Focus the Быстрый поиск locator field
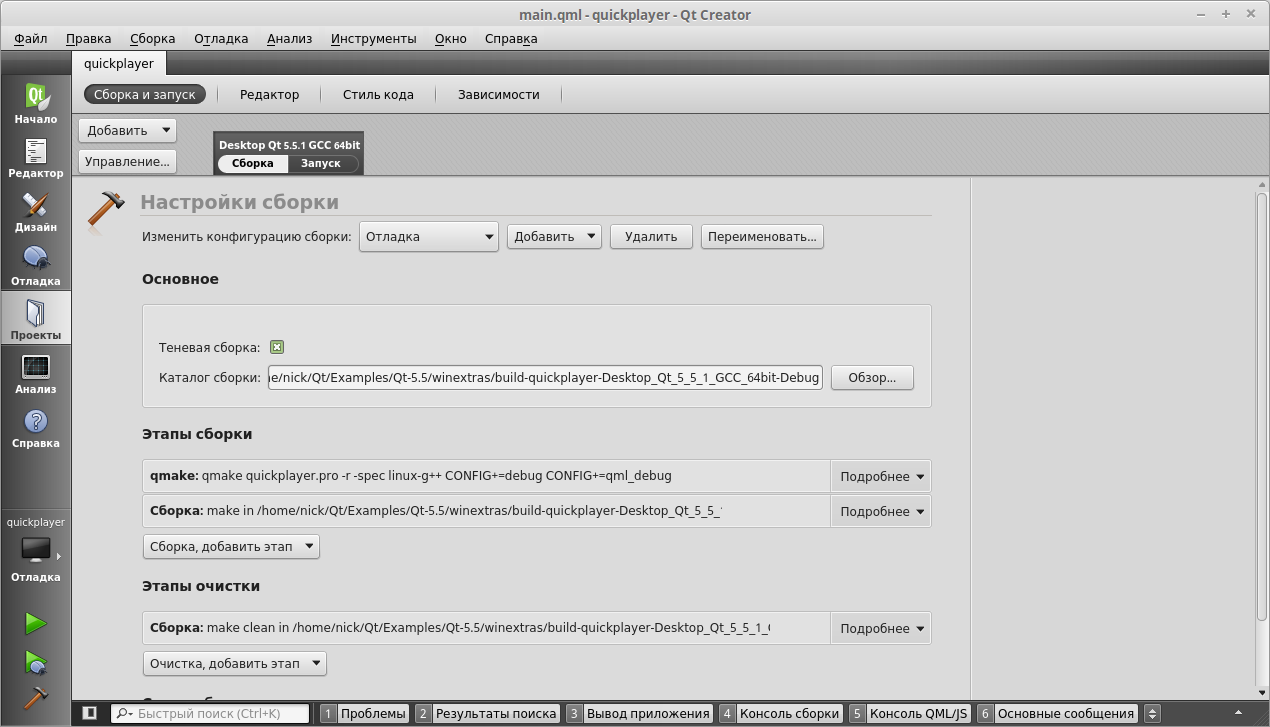1270x727 pixels. pos(210,713)
